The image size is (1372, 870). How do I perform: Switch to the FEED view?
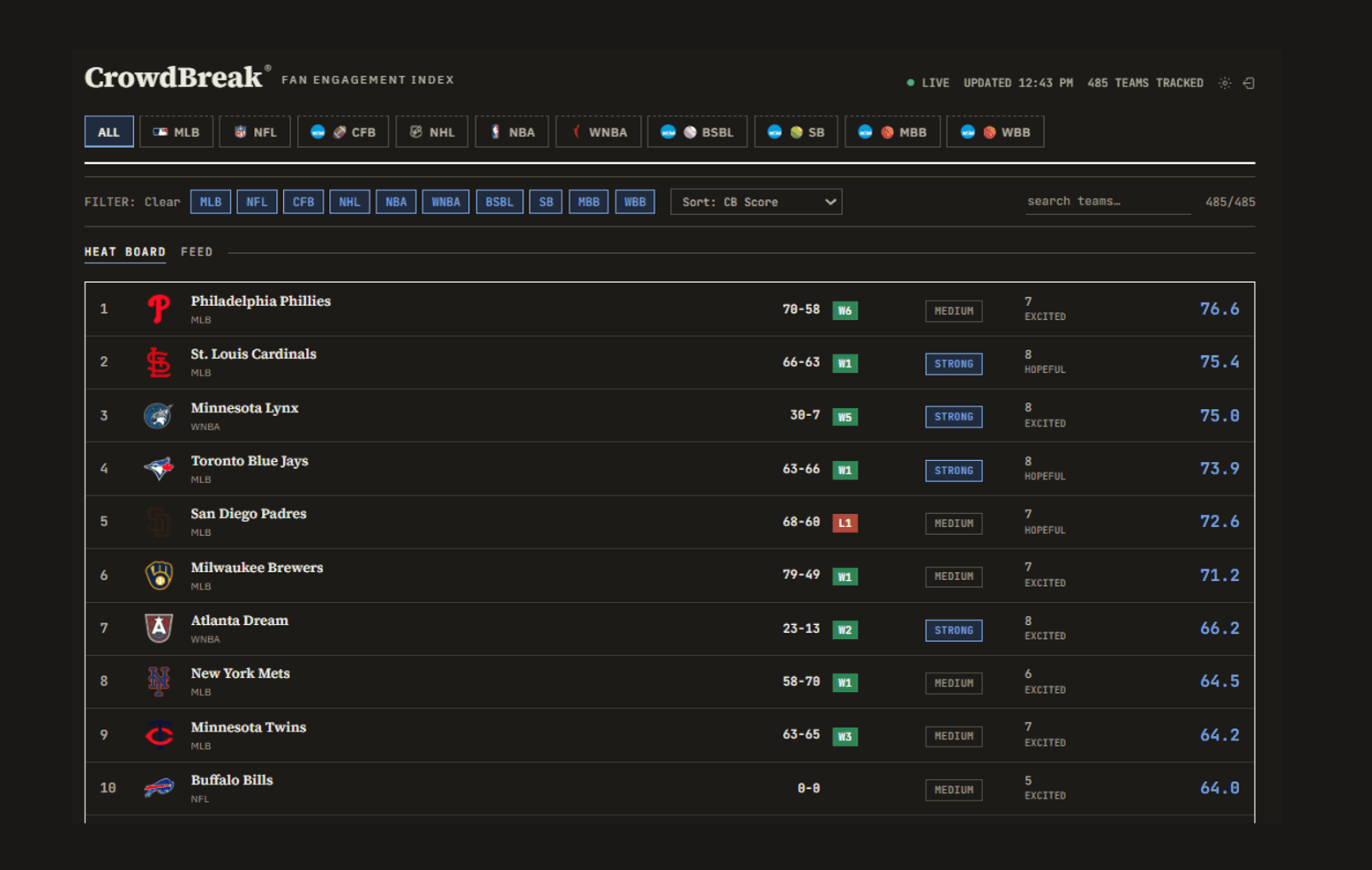[x=197, y=252]
